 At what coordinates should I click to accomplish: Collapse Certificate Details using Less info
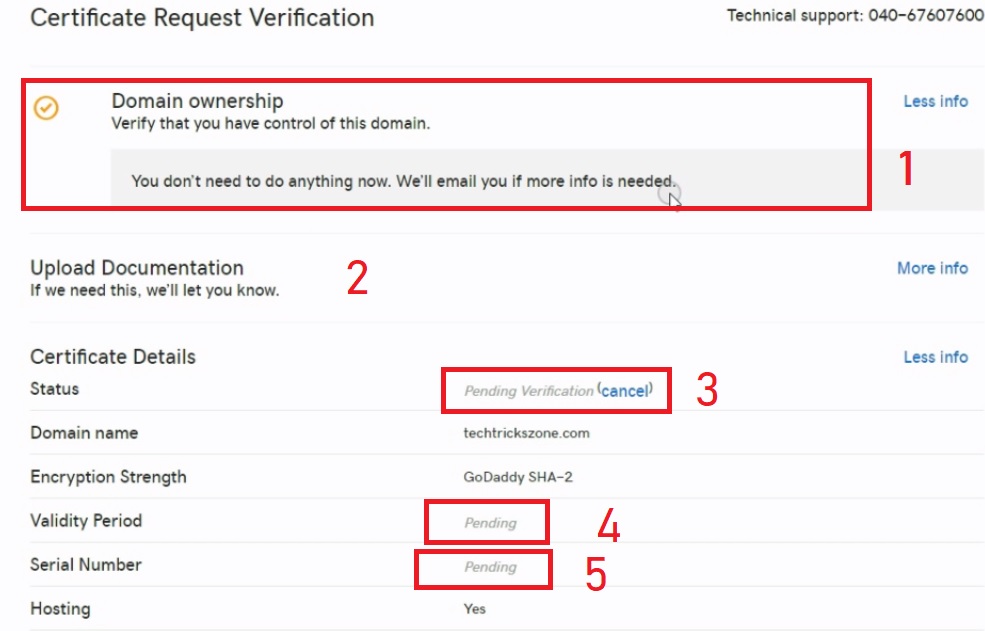click(x=935, y=357)
